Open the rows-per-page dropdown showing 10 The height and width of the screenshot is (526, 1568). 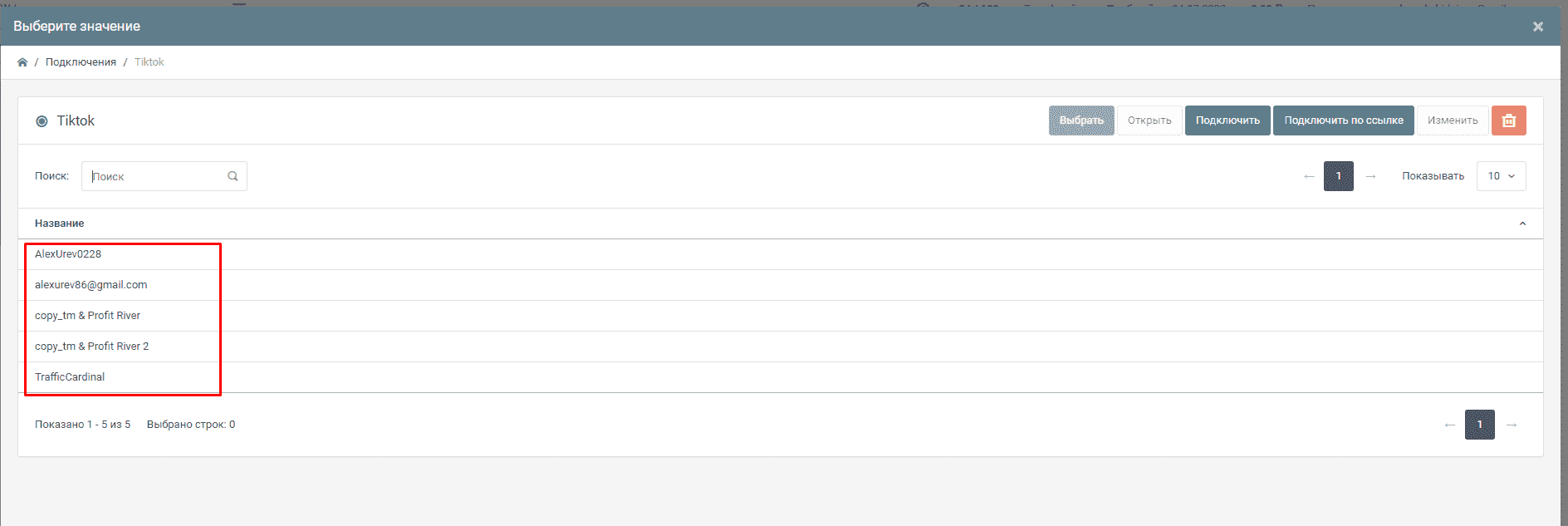coord(1501,176)
